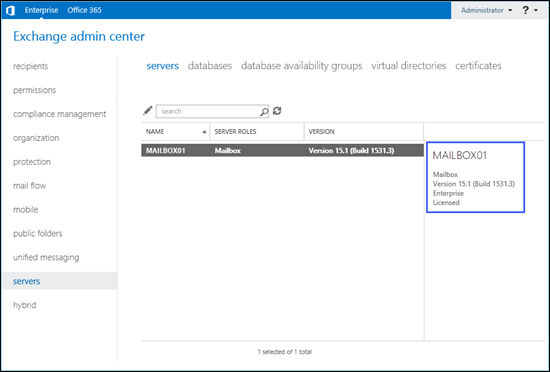The width and height of the screenshot is (550, 372).
Task: Click the Exchange admin center title
Action: tap(79, 36)
